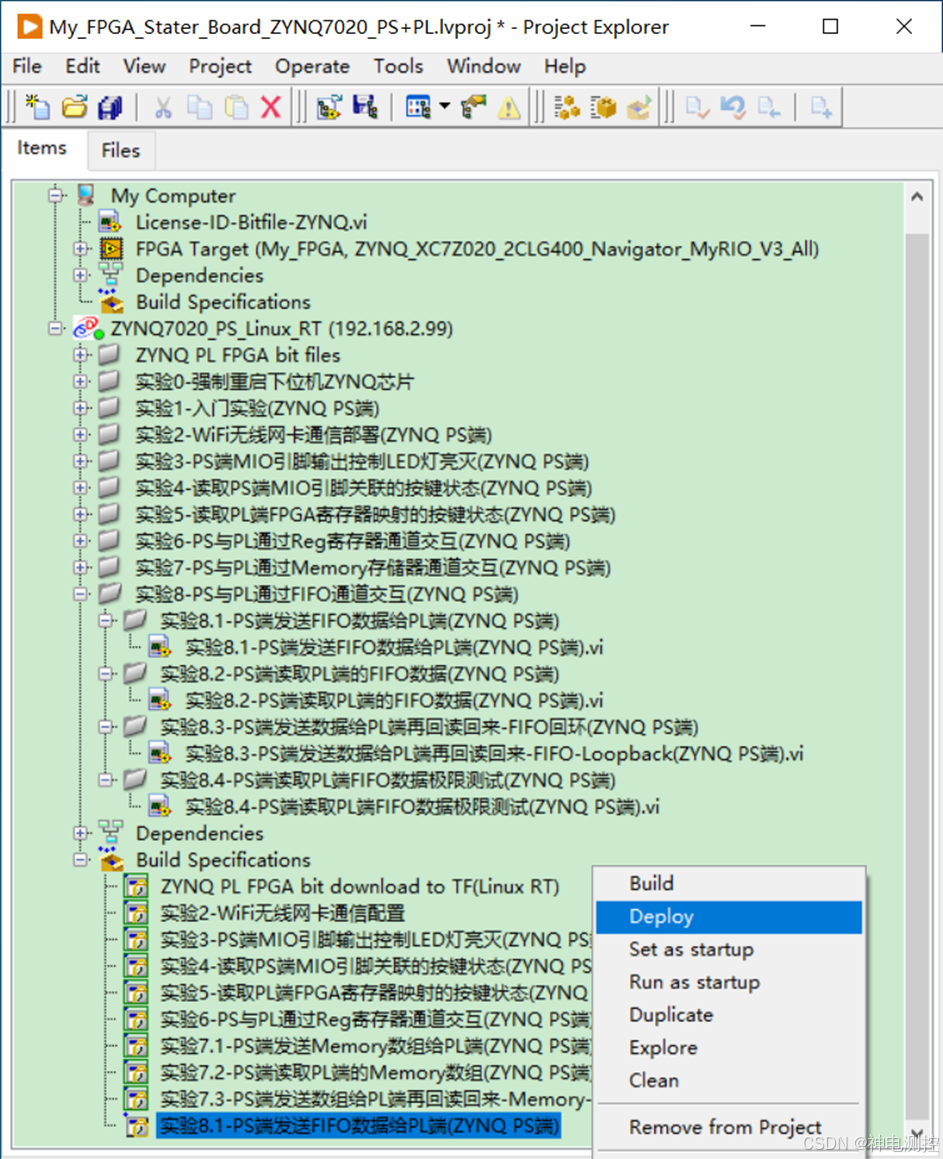The height and width of the screenshot is (1159, 943).
Task: Select Remove from Project in context menu
Action: (729, 1126)
